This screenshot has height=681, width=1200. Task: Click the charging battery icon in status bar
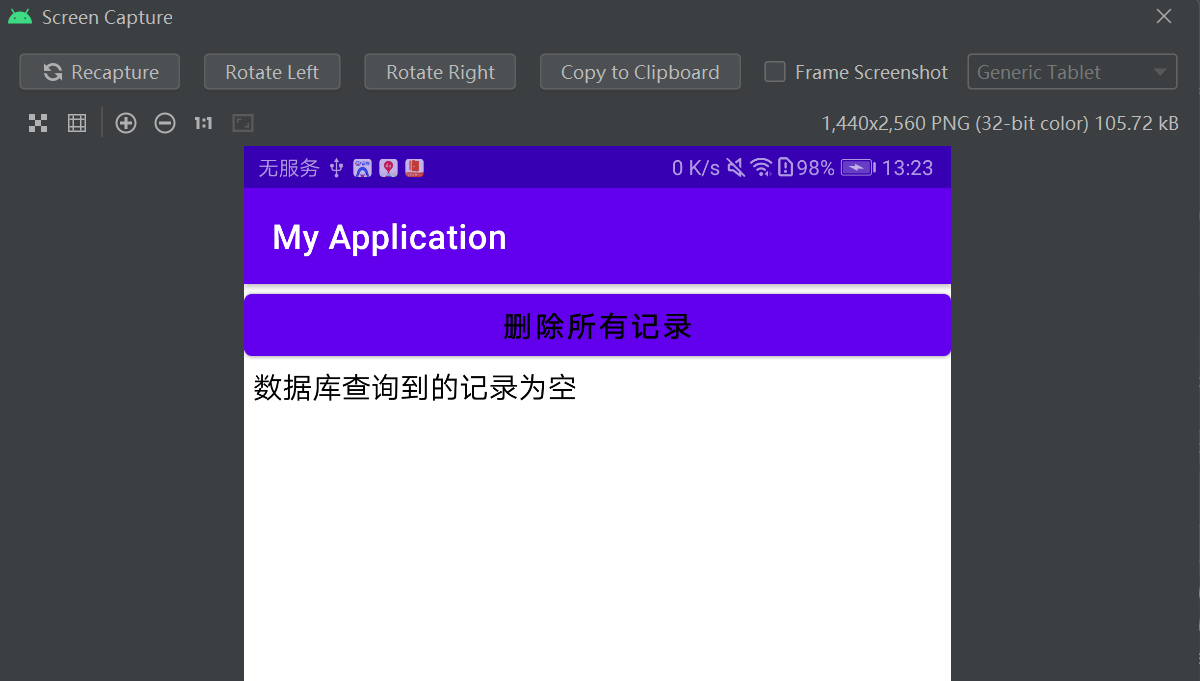pos(858,168)
